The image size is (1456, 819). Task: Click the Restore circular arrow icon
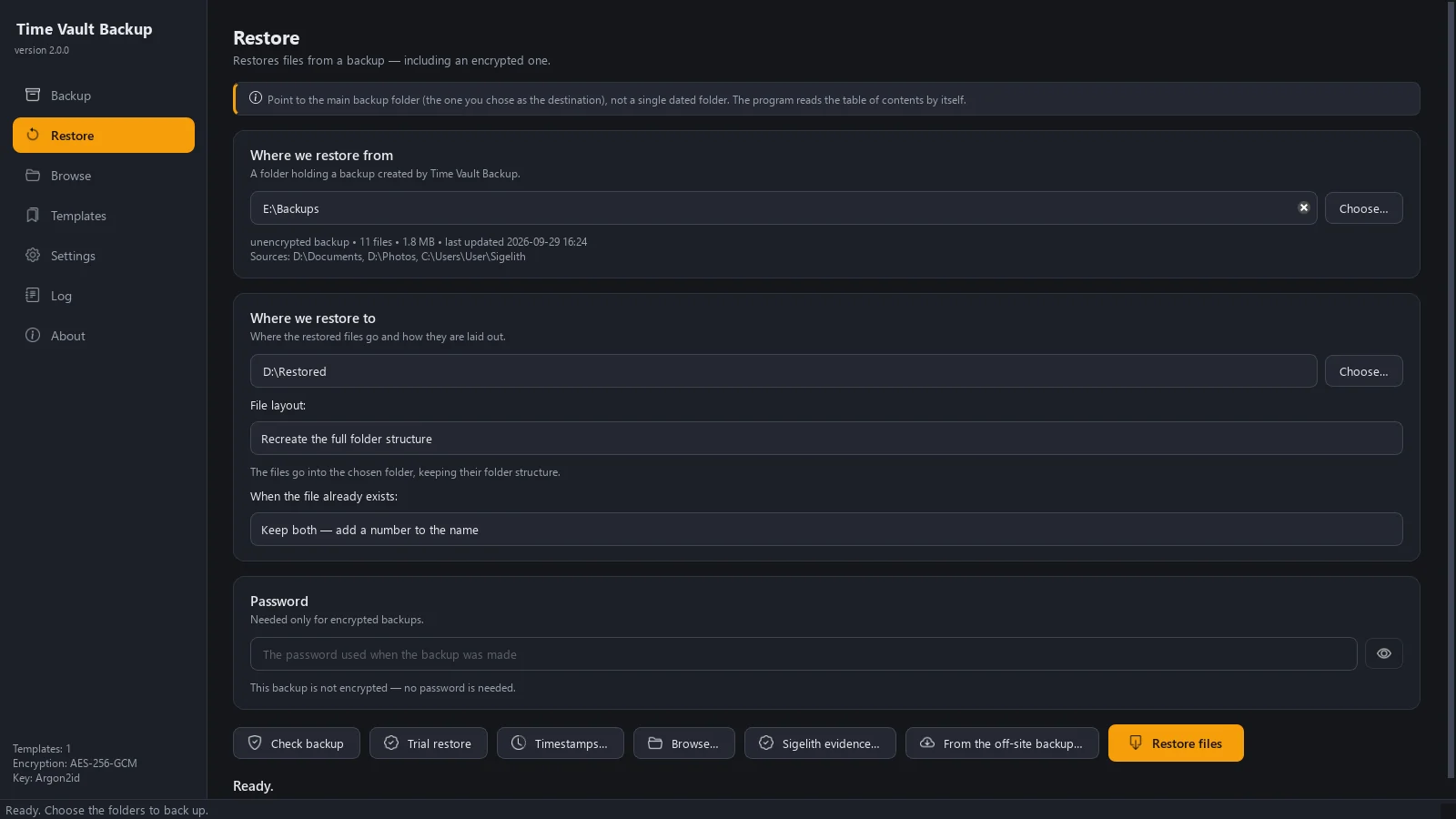coord(33,135)
